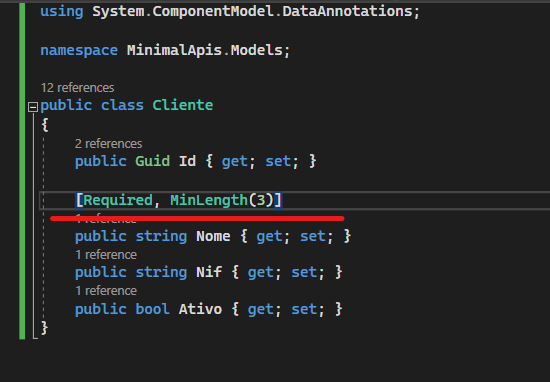Select the Cliente class name

[183, 105]
